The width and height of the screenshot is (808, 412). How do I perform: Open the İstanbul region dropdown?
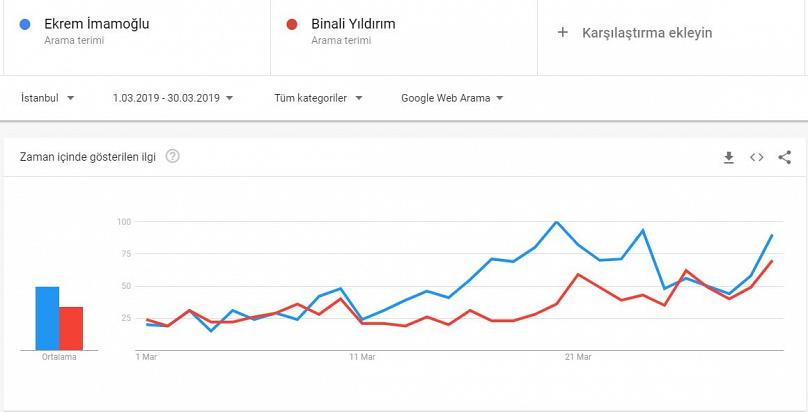(47, 98)
